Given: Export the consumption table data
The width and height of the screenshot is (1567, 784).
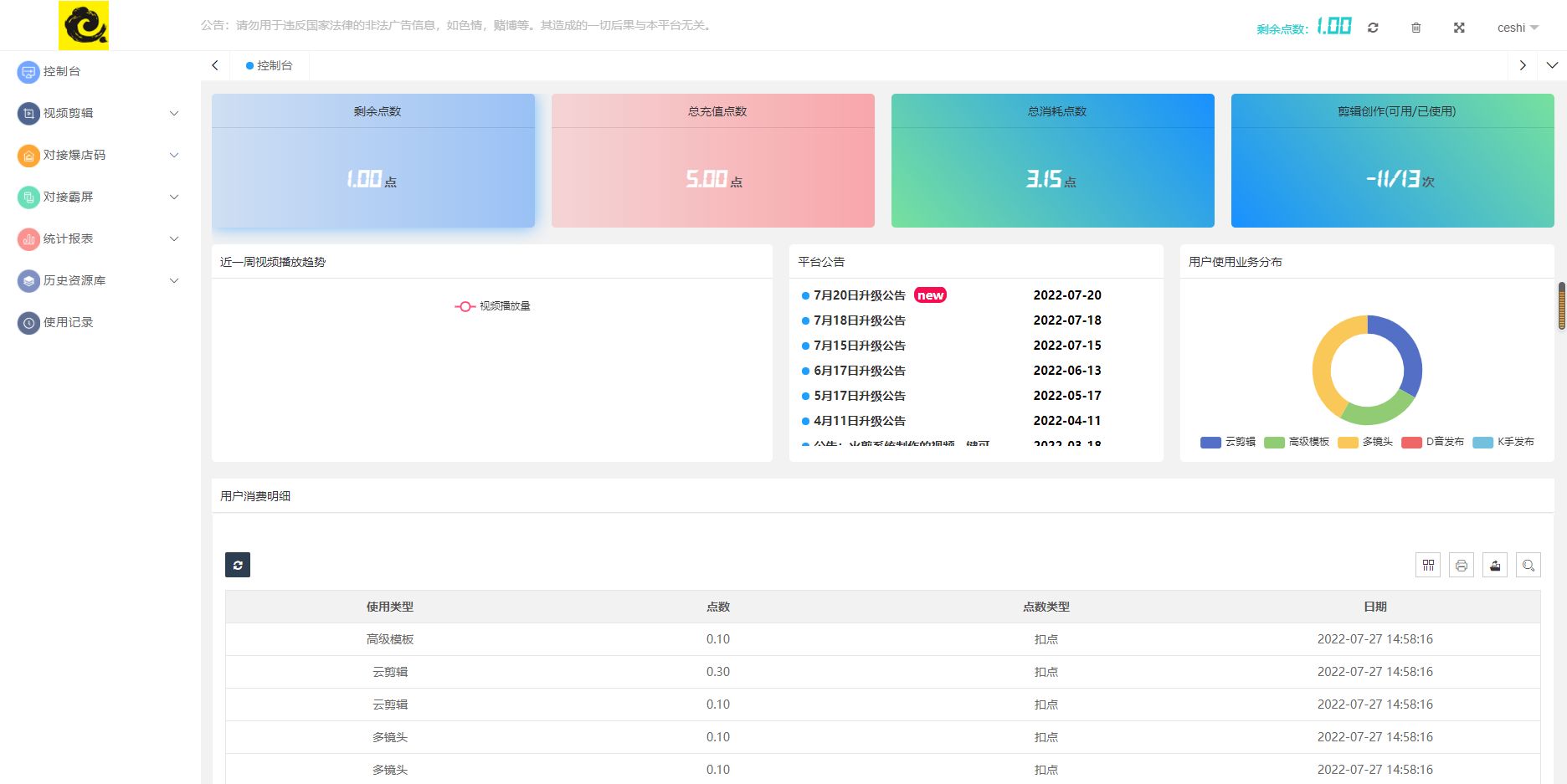Looking at the screenshot, I should [x=1495, y=566].
